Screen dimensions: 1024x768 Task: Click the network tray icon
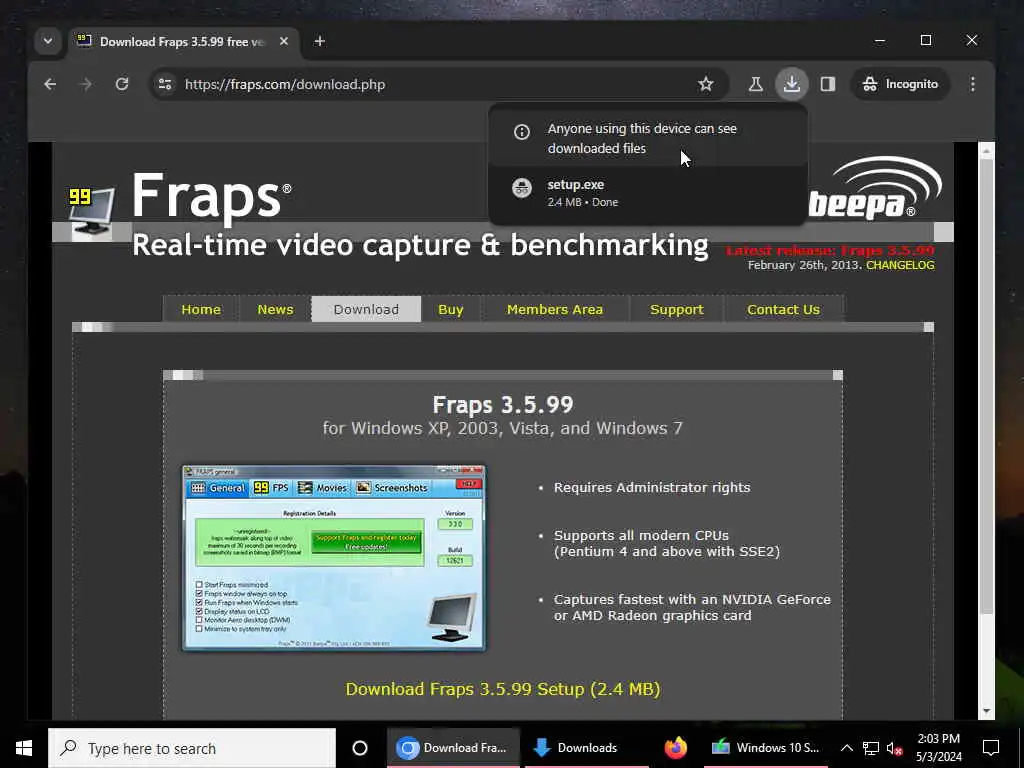[871, 748]
